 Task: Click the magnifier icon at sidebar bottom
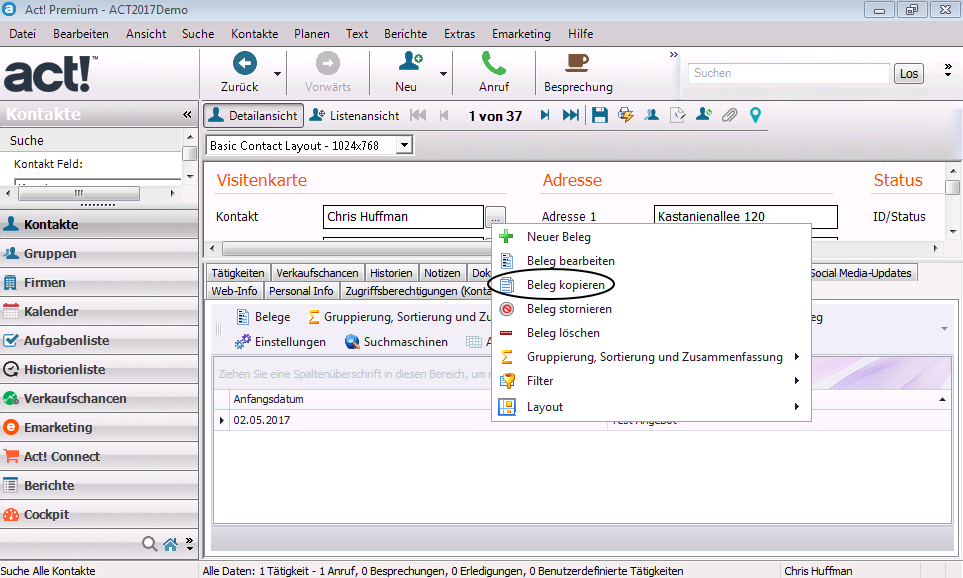point(149,544)
